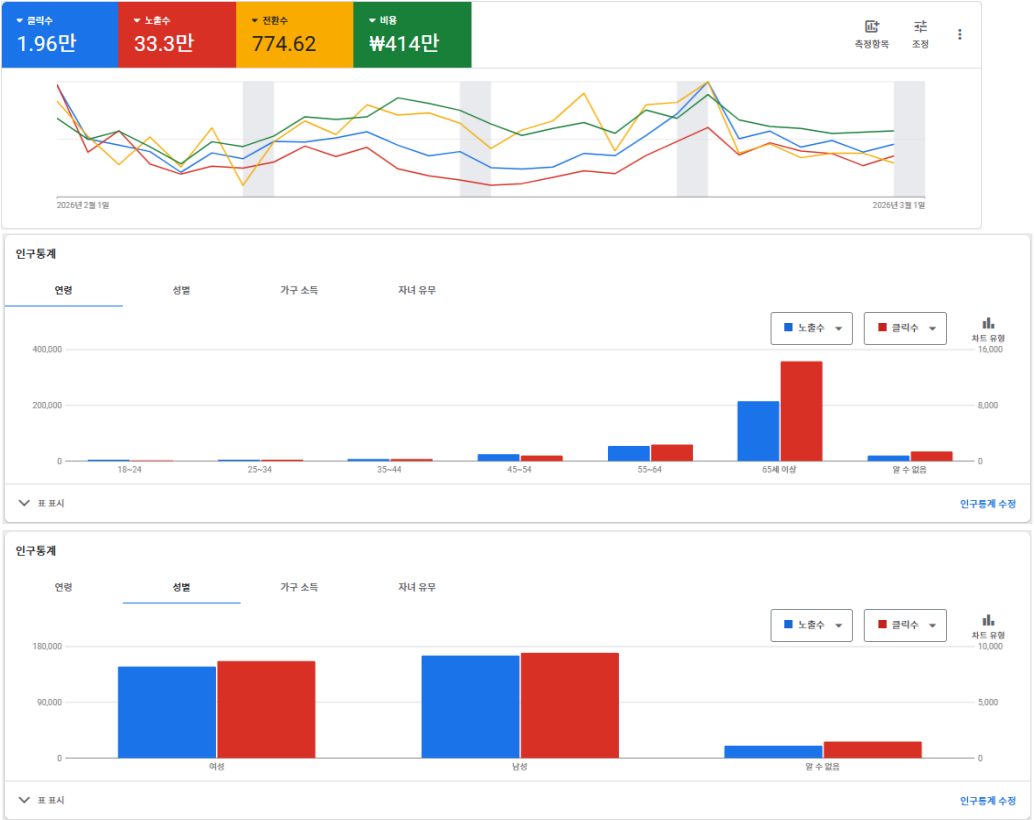This screenshot has width=1034, height=820.
Task: Expand 표 표시 under the gender chart
Action: pyautogui.click(x=42, y=800)
